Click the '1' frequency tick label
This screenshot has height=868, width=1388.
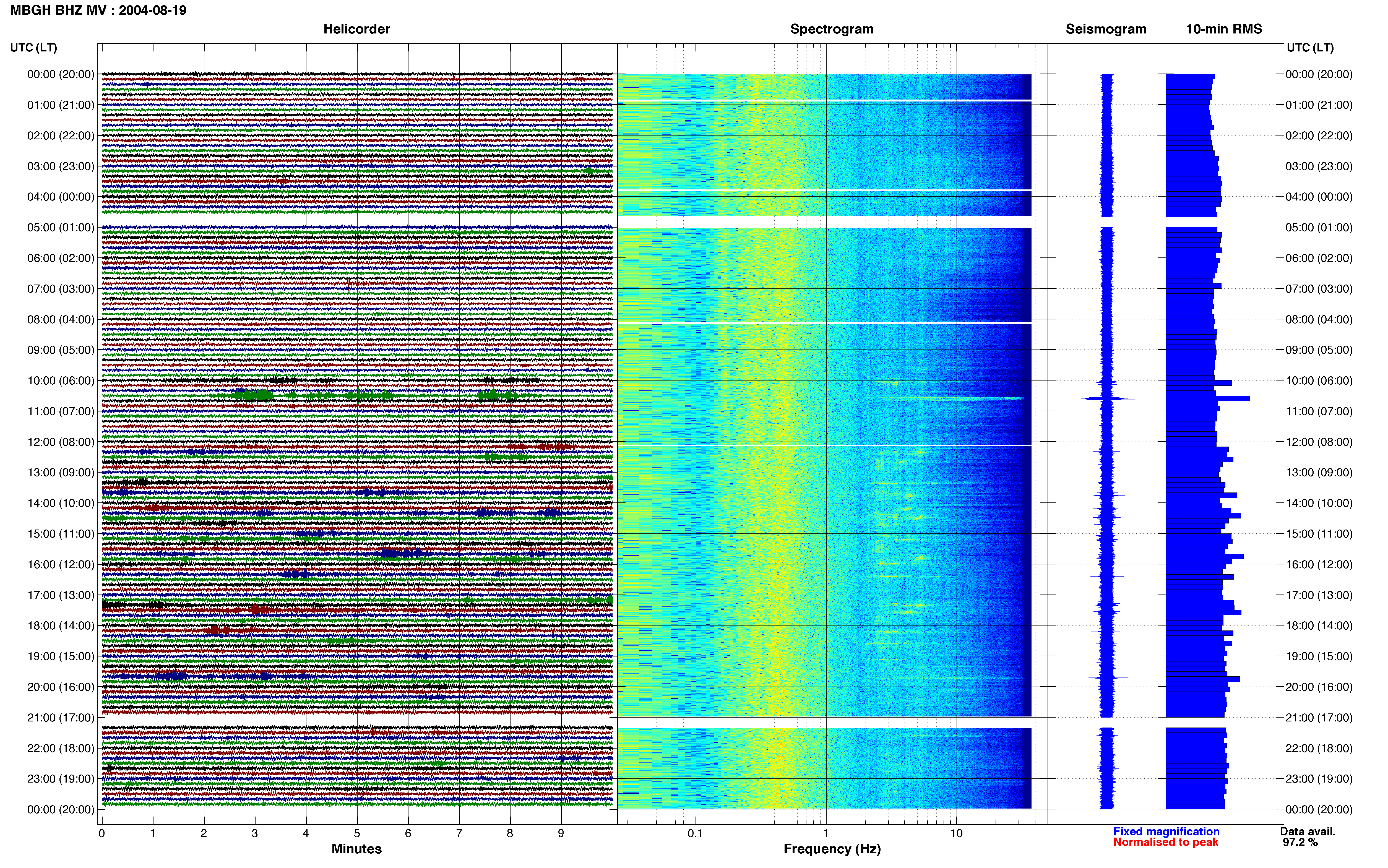[826, 833]
